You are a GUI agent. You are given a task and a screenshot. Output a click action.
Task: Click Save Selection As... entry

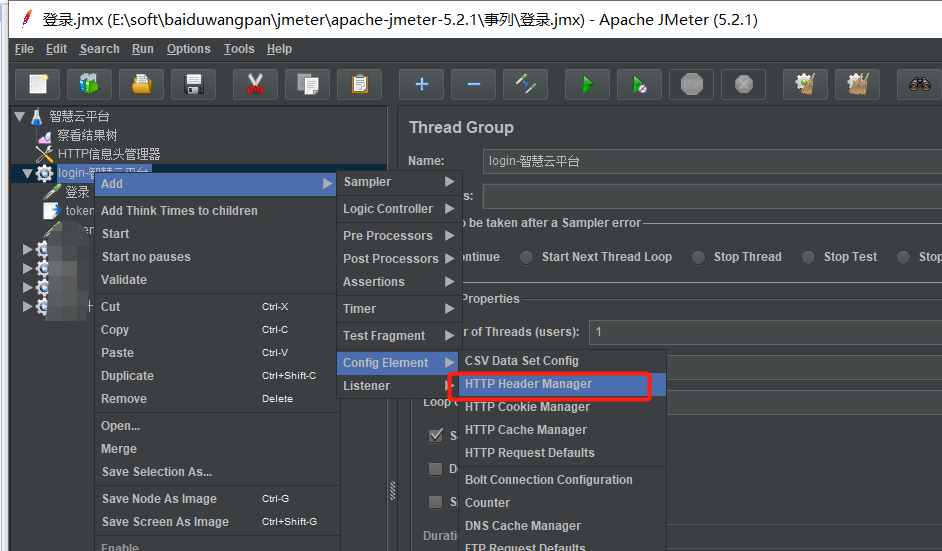coord(216,472)
